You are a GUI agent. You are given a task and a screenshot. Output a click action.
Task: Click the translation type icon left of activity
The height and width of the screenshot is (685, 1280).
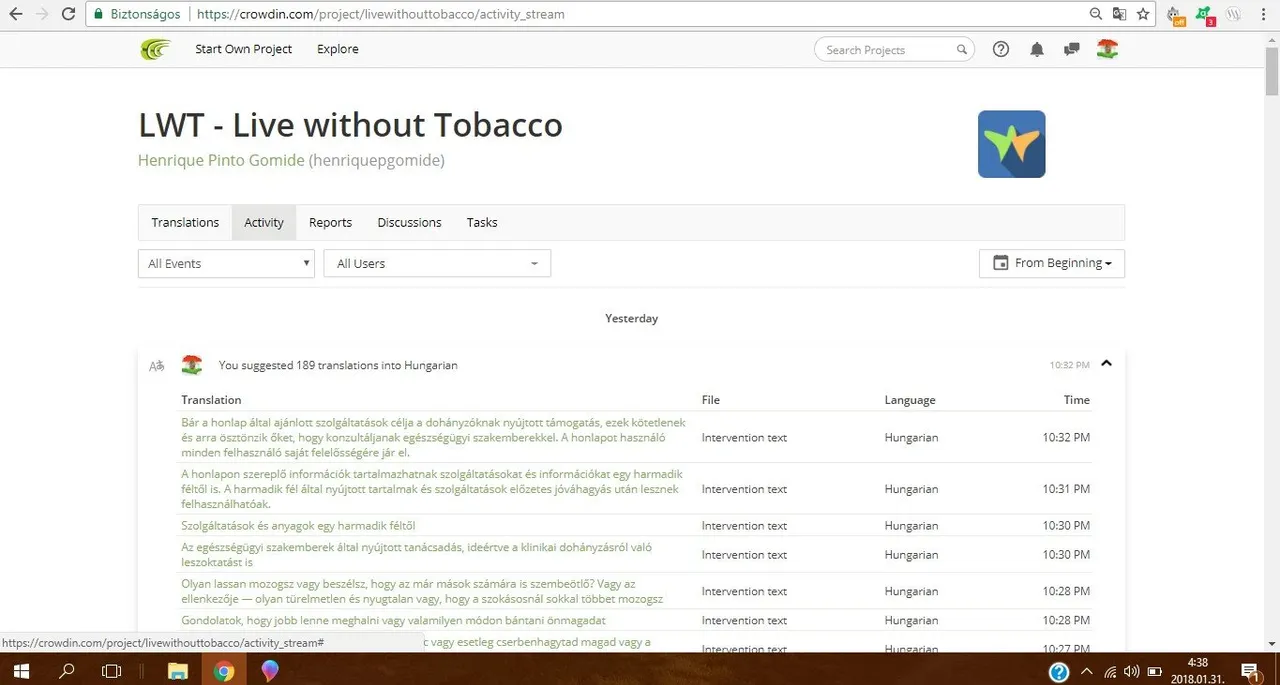point(156,366)
